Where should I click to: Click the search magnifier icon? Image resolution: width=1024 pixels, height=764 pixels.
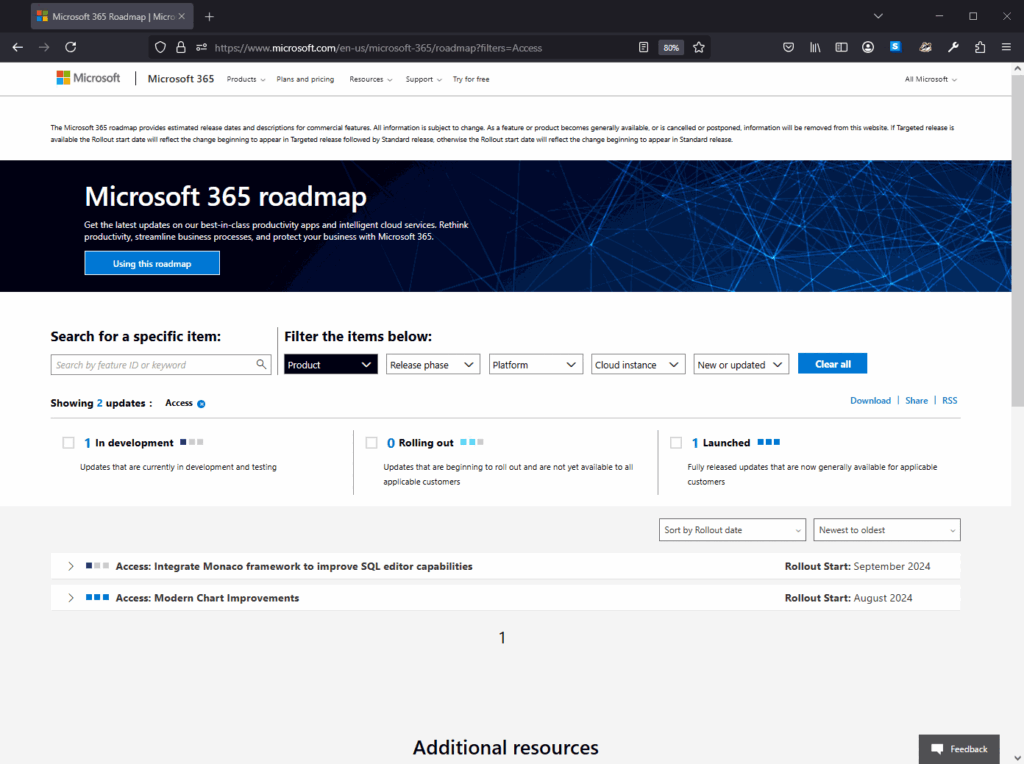pos(261,364)
